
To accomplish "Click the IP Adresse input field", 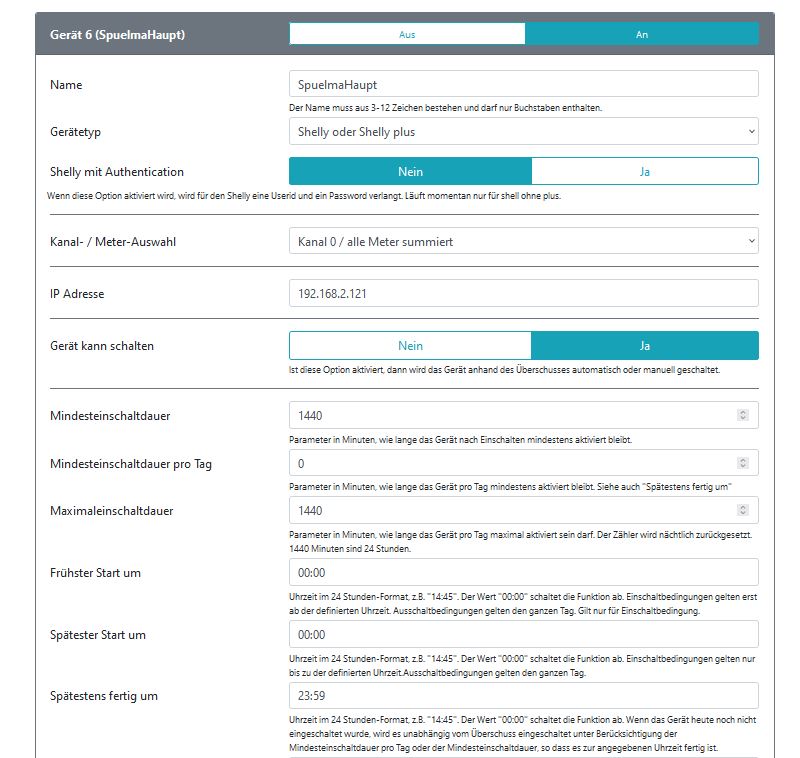I will [x=523, y=293].
